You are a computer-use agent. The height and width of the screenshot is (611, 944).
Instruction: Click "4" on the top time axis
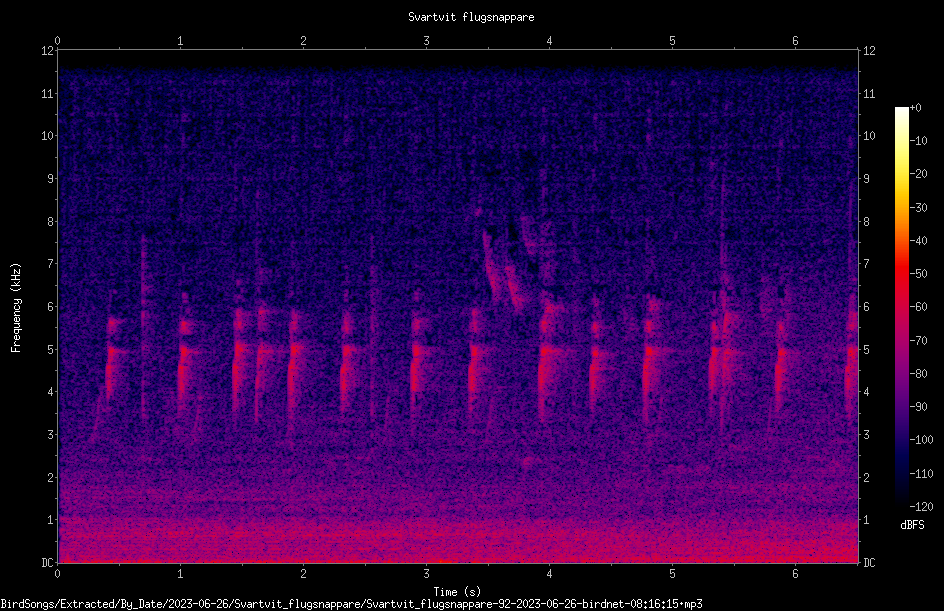click(549, 41)
